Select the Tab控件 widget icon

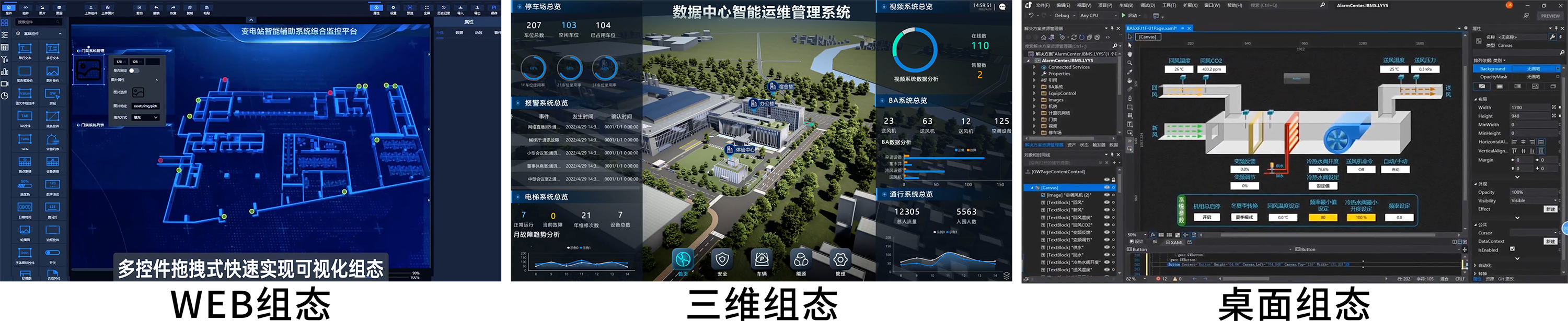pos(25,117)
